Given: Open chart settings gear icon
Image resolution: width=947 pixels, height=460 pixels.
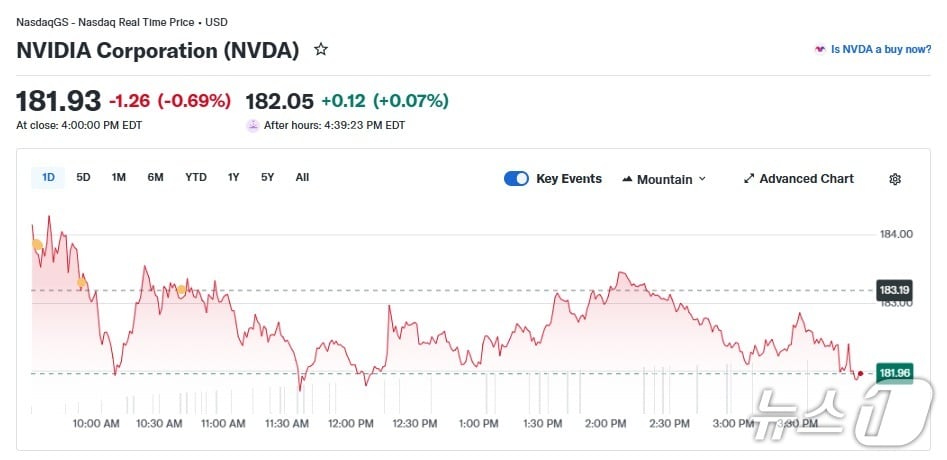Looking at the screenshot, I should 895,179.
